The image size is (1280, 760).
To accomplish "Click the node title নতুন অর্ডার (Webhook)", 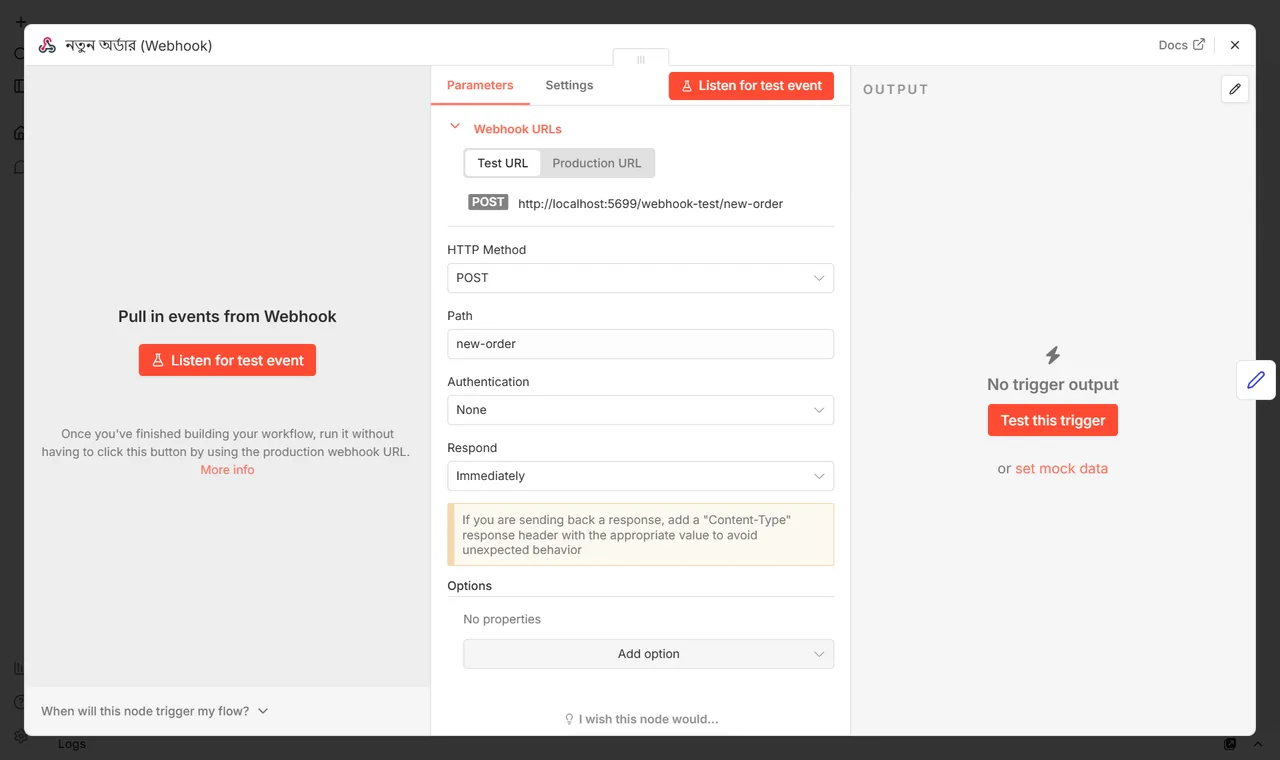I will [x=138, y=45].
